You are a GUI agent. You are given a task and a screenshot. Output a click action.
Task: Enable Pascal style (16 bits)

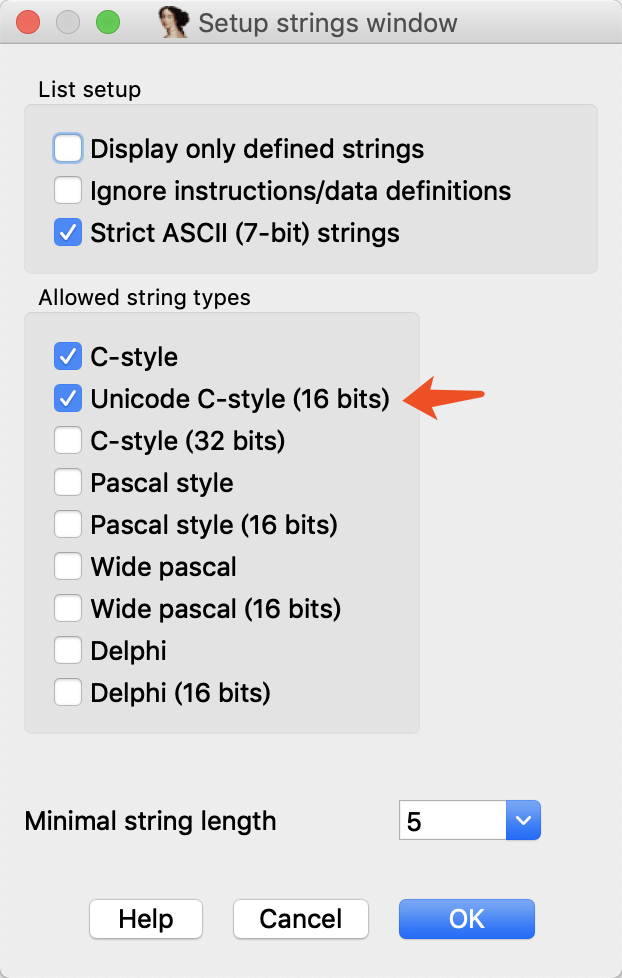coord(68,524)
